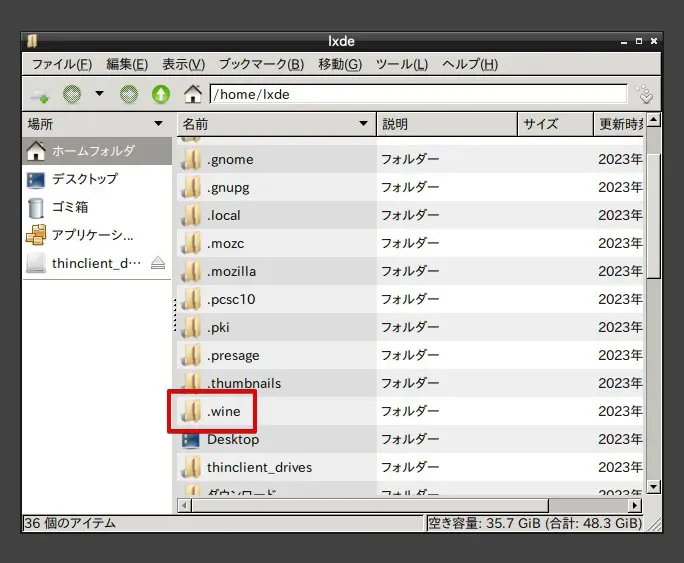
Task: Click the /home/lxde path field
Action: coord(417,95)
